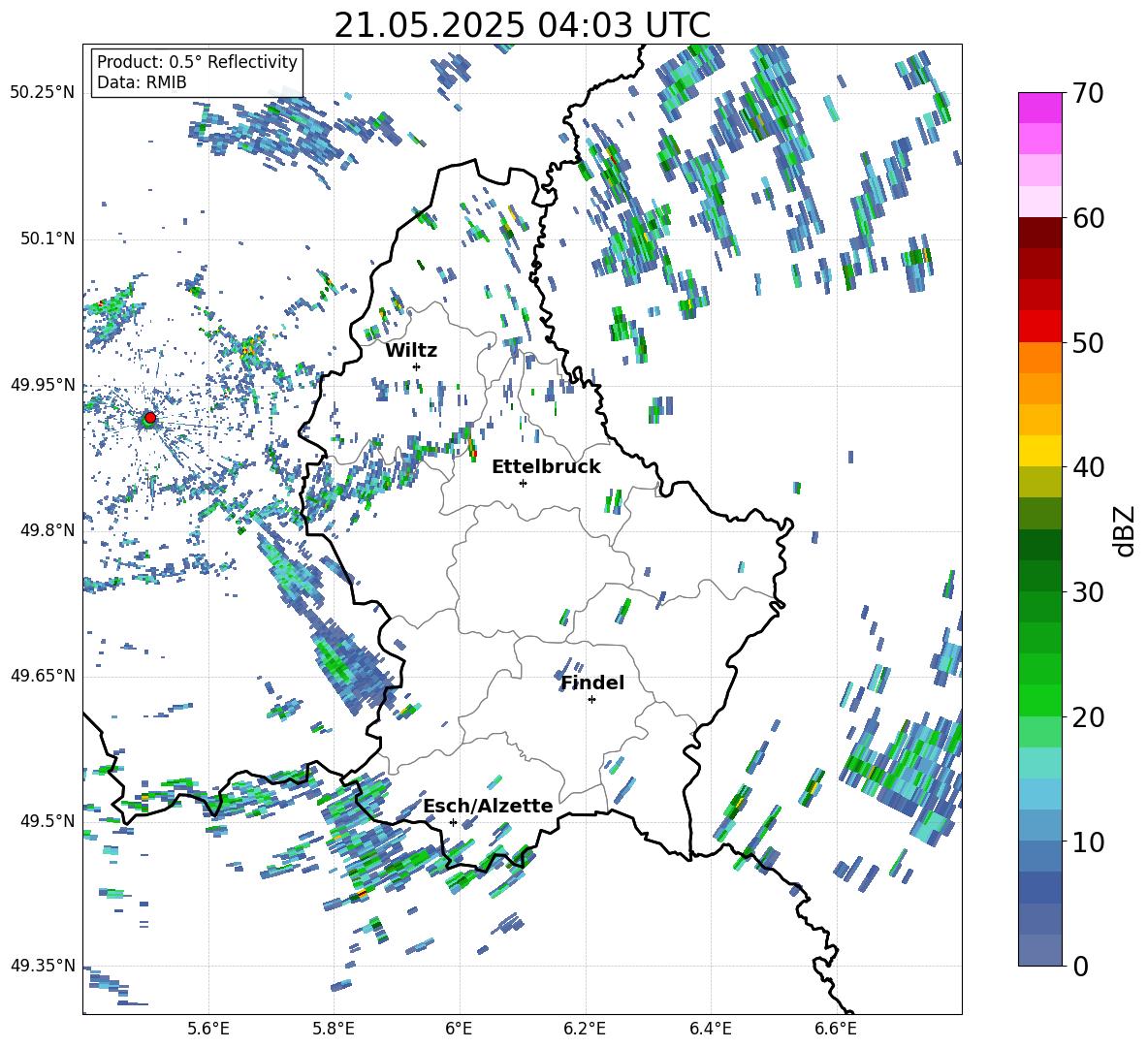The image size is (1148, 1048).
Task: Click the Ettelbruck station cross marker
Action: 523,483
